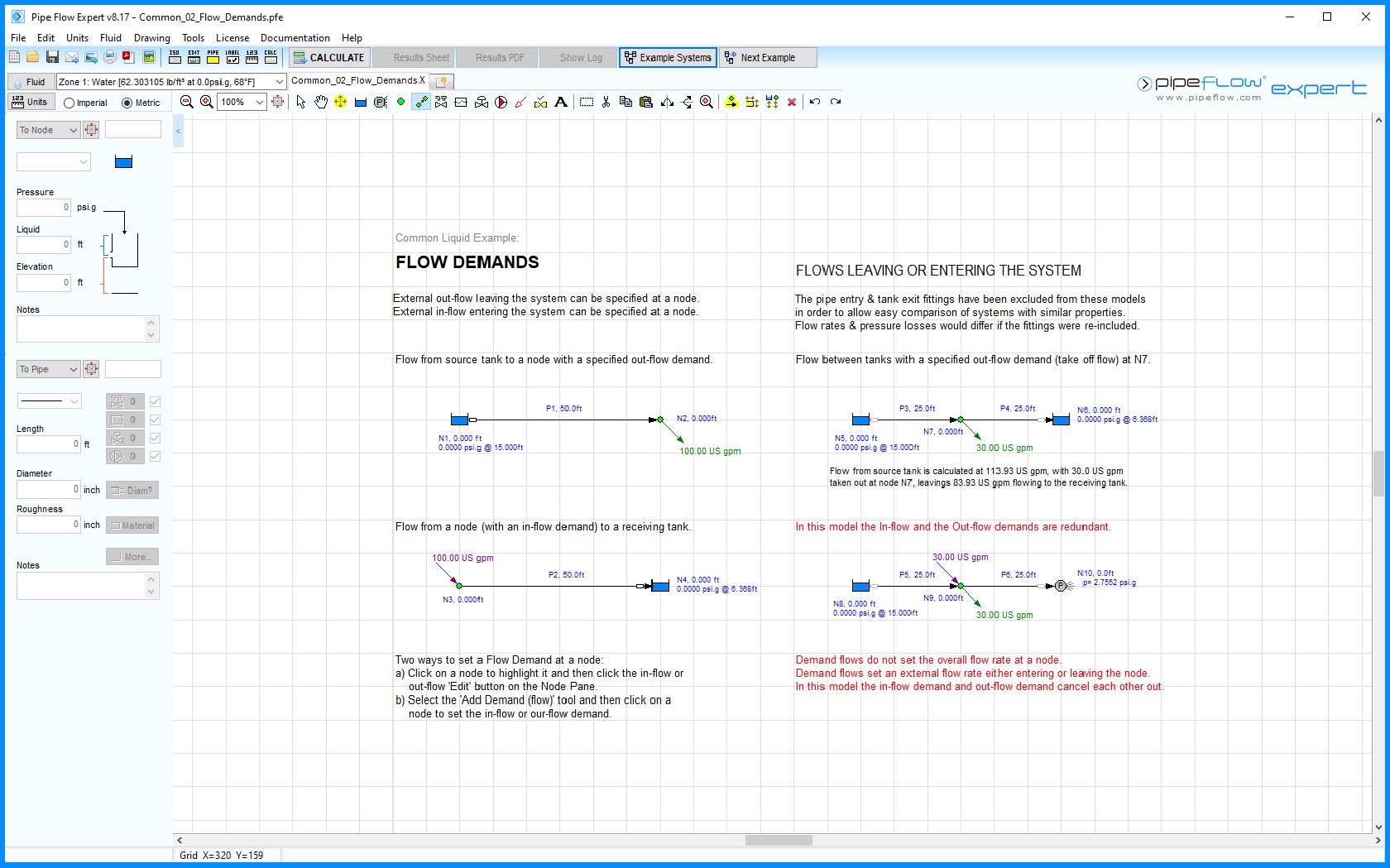Screen dimensions: 1390x868
Task: Zoom in with the plus magnifier
Action: tap(207, 102)
